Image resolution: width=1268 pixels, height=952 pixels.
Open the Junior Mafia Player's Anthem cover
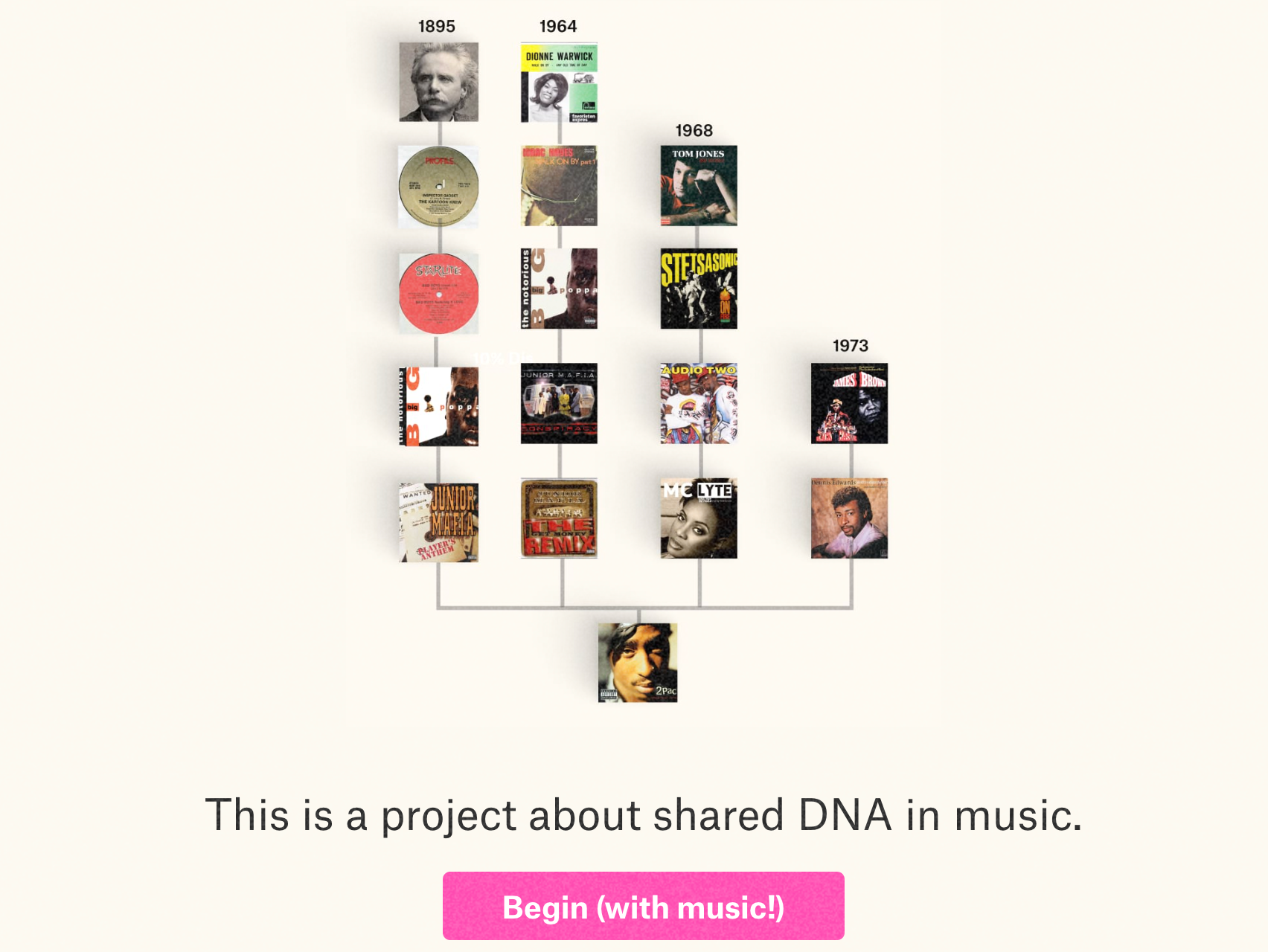click(x=438, y=522)
